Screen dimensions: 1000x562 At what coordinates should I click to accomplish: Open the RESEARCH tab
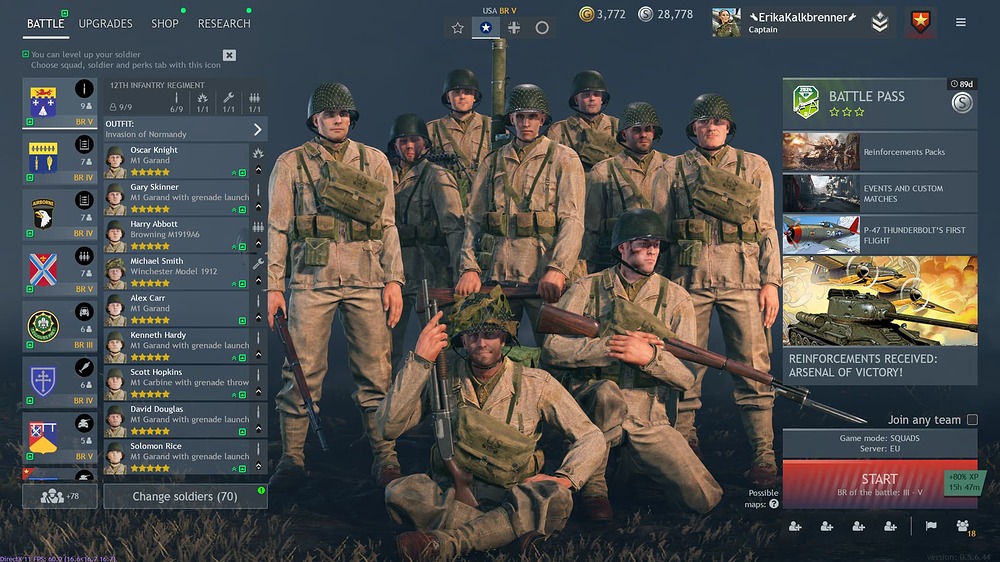[224, 24]
